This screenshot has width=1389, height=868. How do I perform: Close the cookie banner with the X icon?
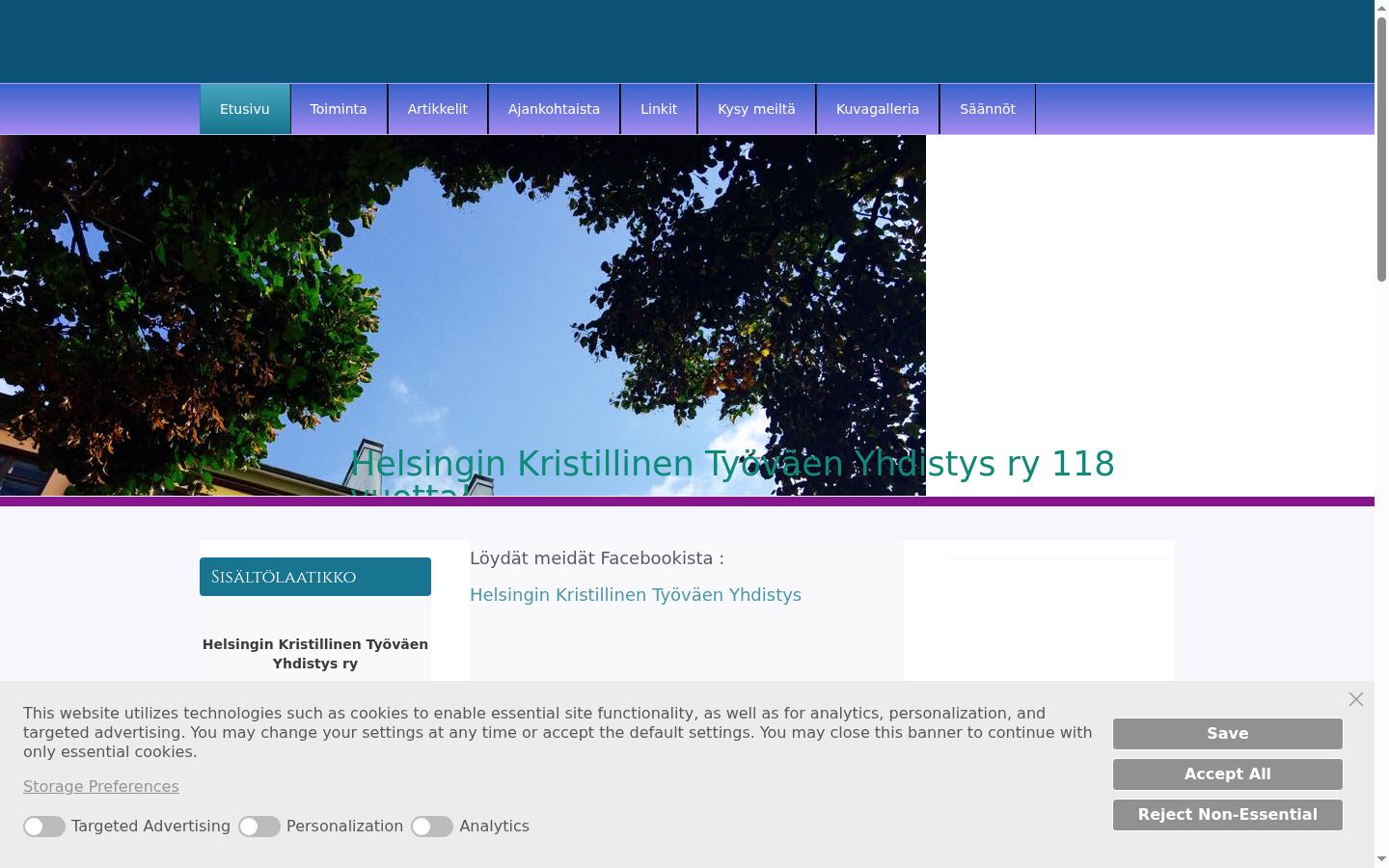click(1356, 699)
